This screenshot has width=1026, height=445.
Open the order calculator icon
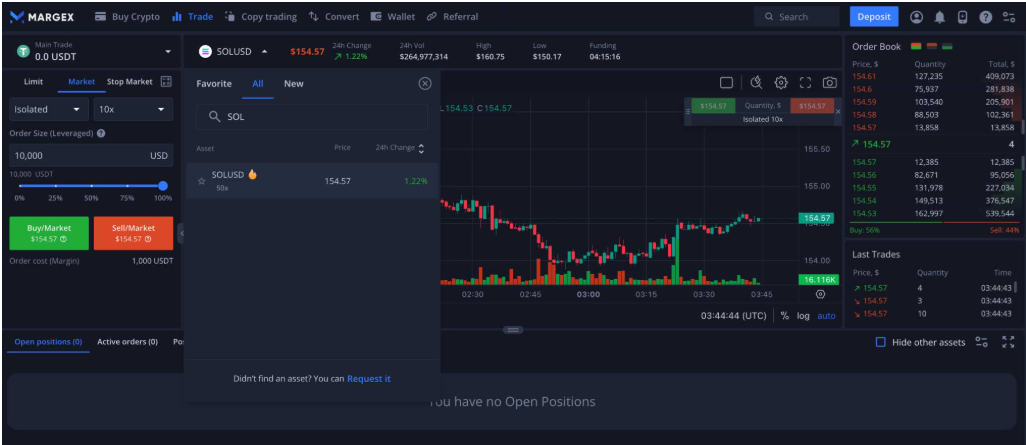click(166, 82)
